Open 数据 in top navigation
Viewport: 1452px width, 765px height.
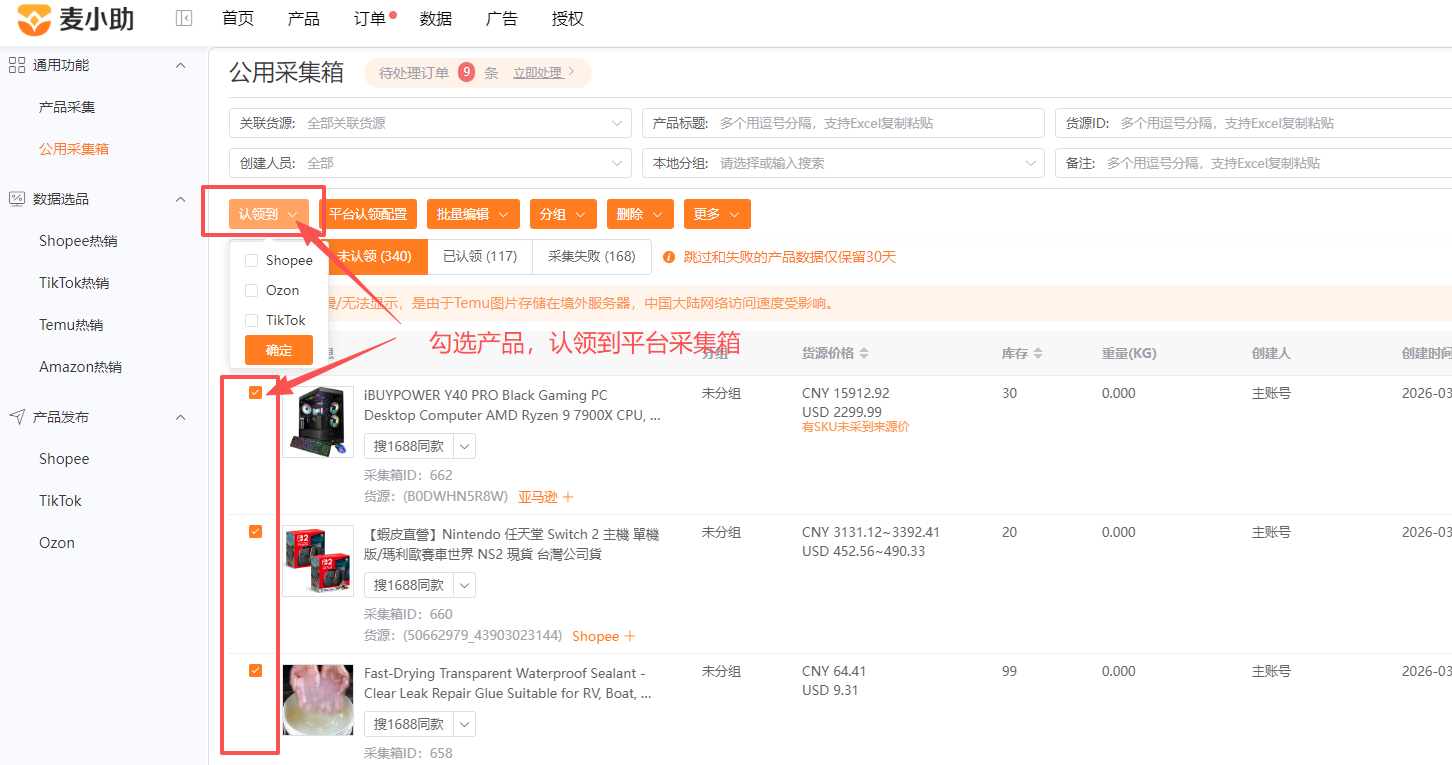click(x=436, y=19)
